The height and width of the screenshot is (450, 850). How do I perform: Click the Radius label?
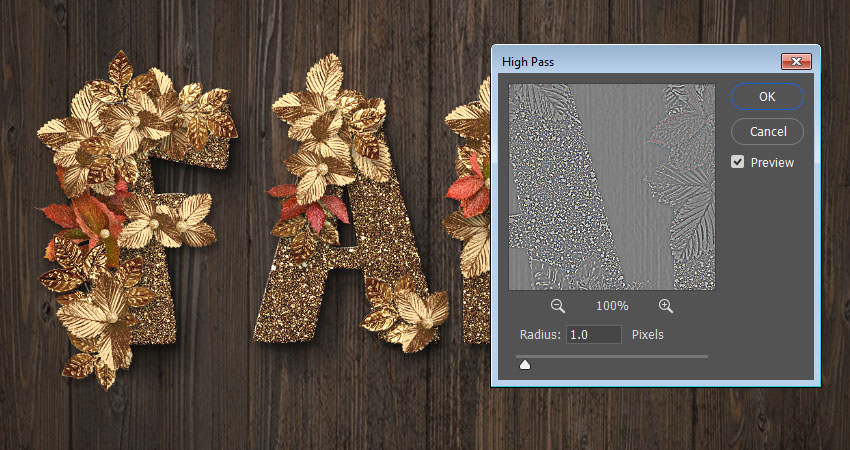(540, 335)
